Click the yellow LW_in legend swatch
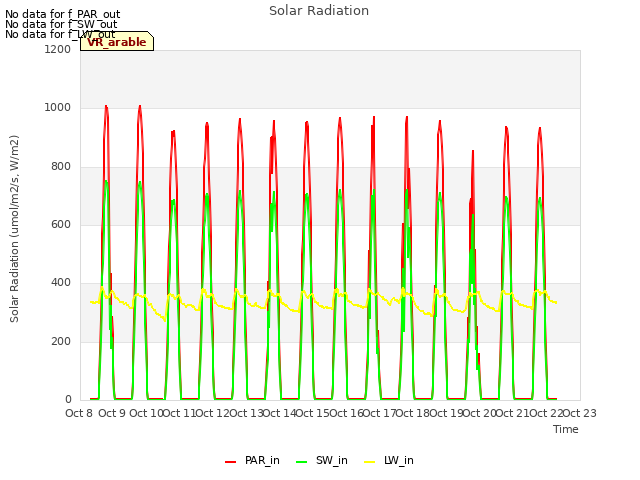 (369, 462)
